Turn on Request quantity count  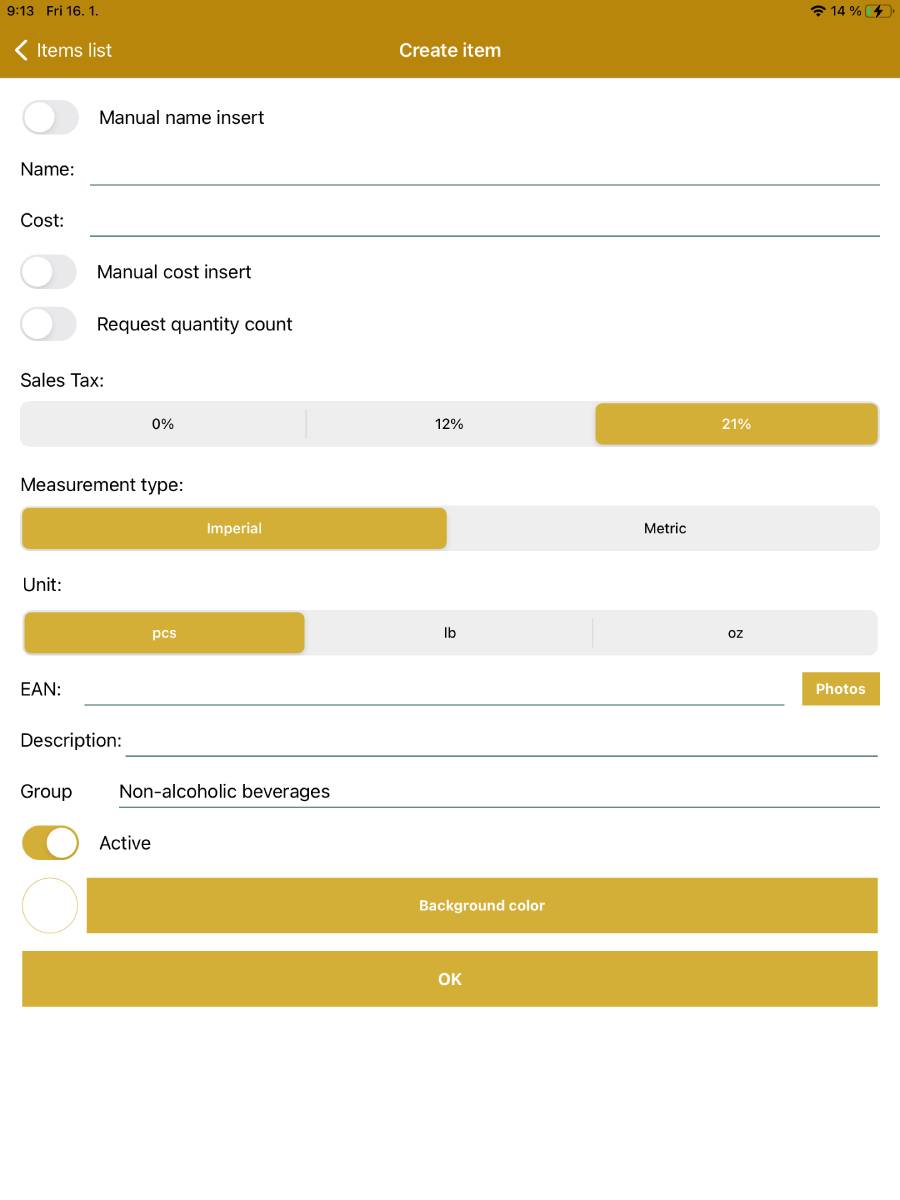(48, 323)
